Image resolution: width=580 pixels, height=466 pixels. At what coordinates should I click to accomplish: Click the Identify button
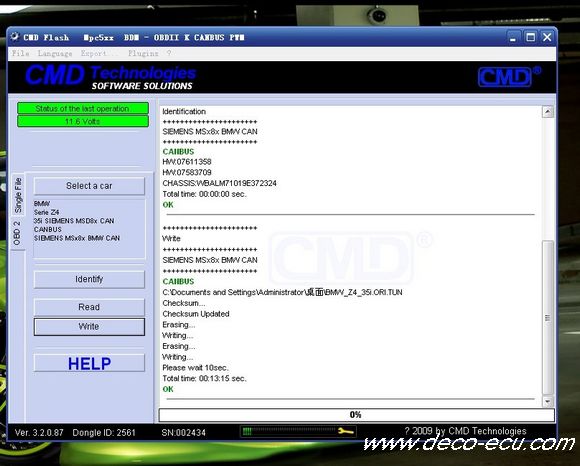pyautogui.click(x=89, y=279)
